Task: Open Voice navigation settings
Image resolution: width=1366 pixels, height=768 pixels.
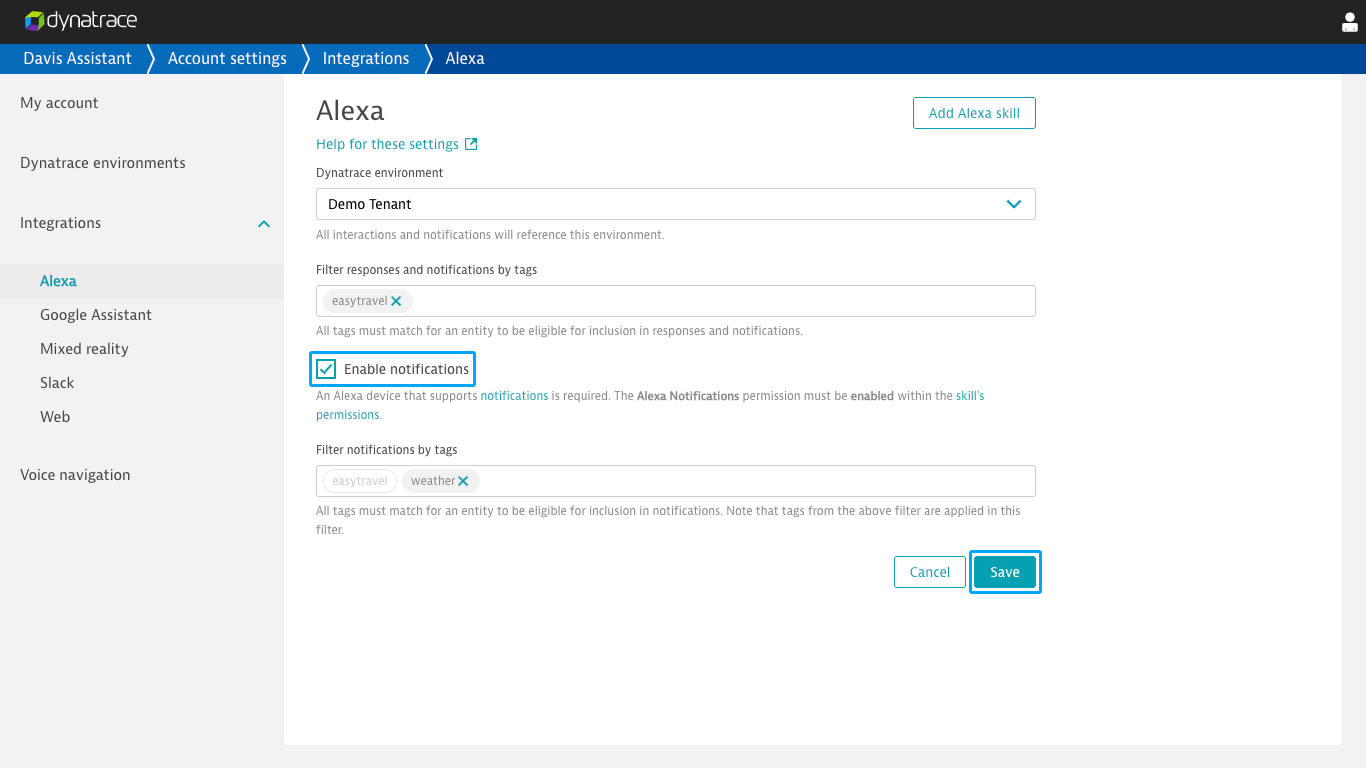Action: pos(75,475)
